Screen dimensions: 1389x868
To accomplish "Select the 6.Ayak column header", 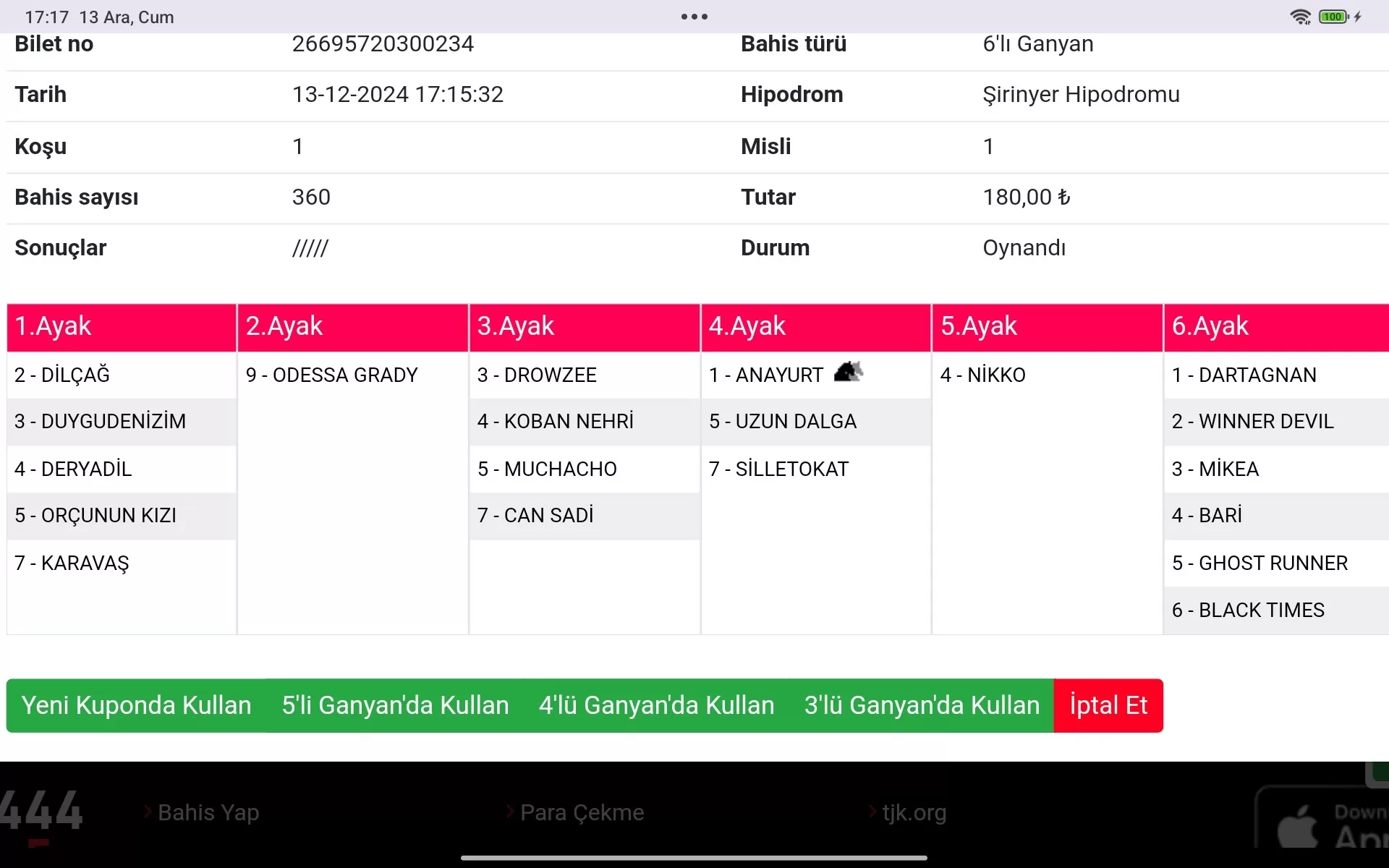I will click(1275, 326).
